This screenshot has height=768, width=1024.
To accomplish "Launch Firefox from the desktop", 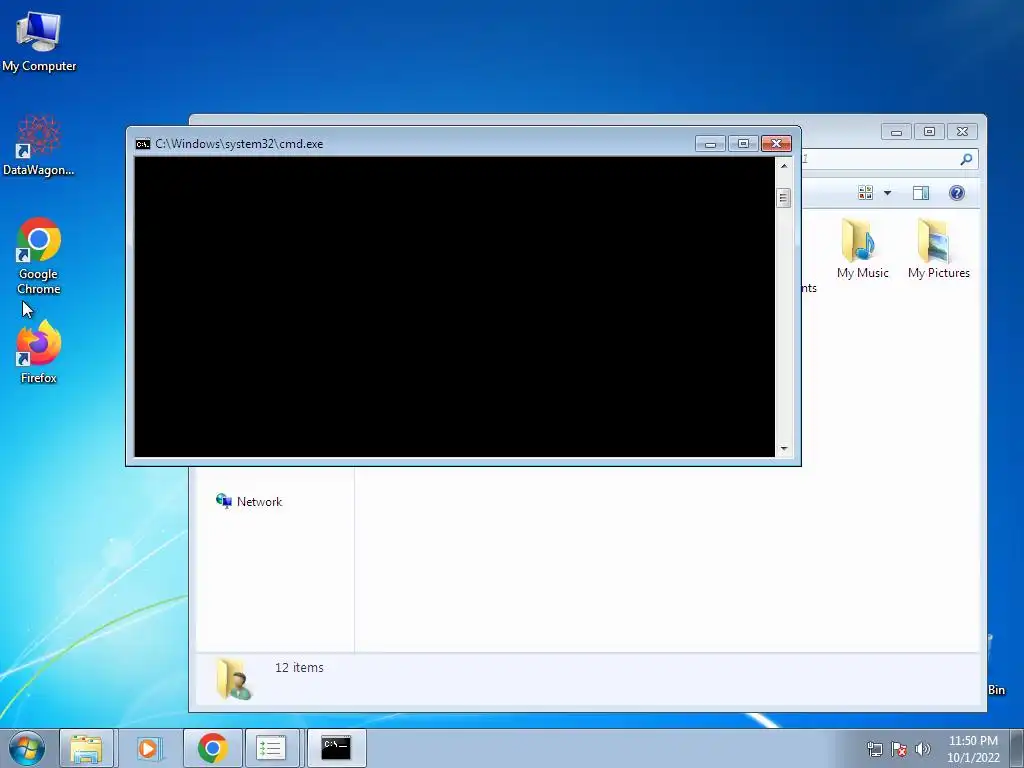I will (39, 353).
